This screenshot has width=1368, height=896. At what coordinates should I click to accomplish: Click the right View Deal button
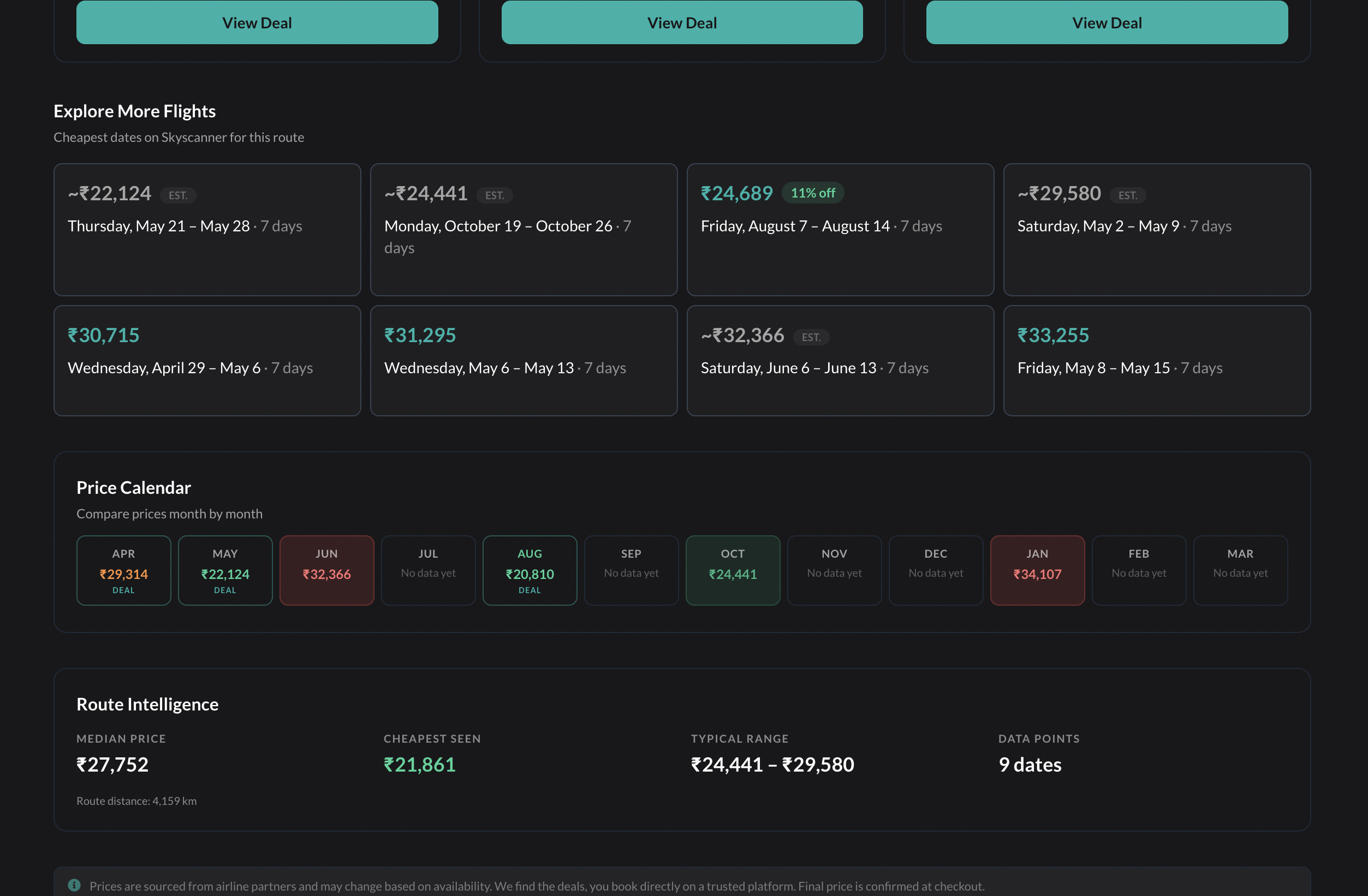(1107, 23)
